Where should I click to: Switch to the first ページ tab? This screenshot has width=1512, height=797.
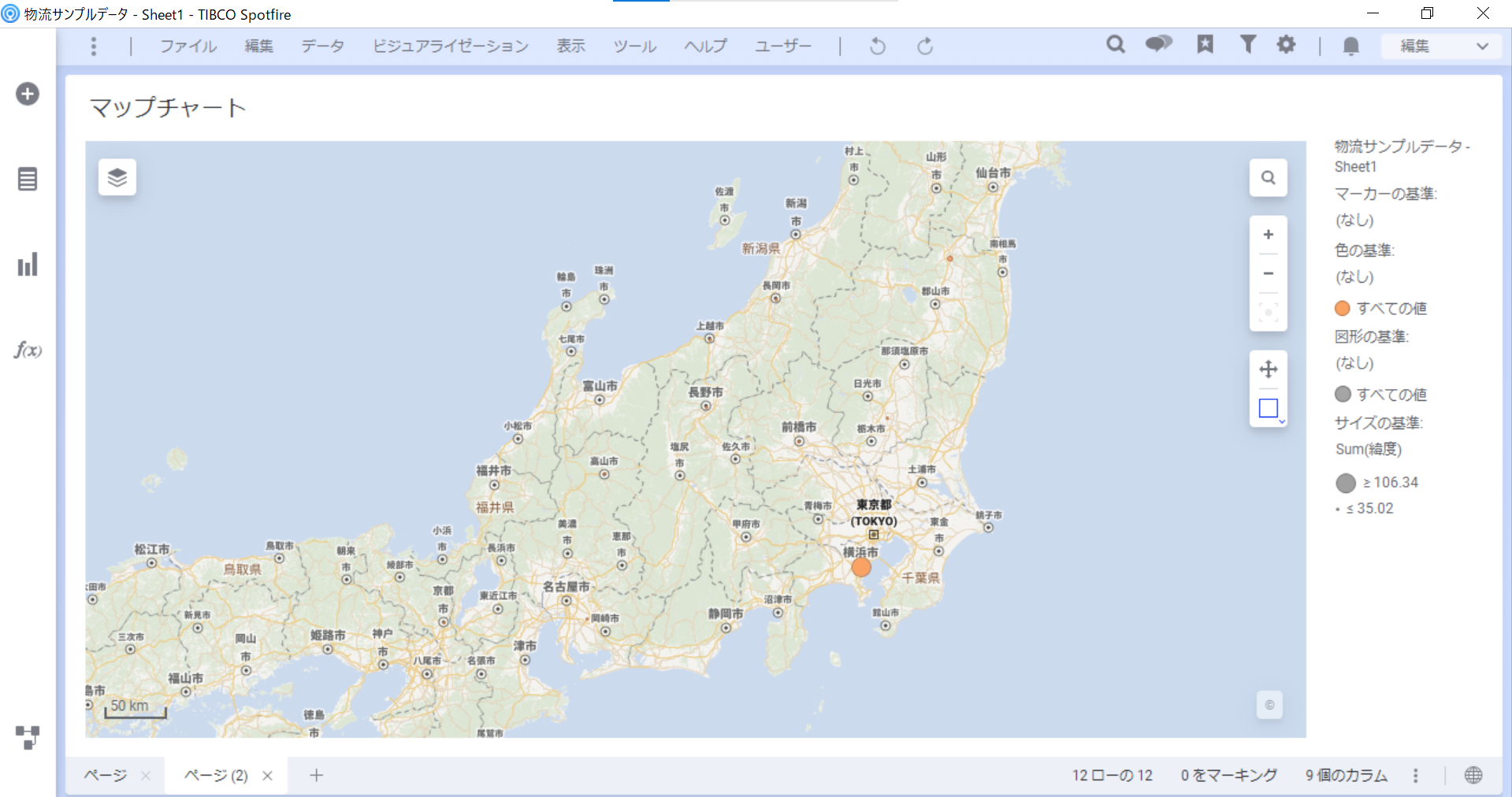pyautogui.click(x=106, y=775)
